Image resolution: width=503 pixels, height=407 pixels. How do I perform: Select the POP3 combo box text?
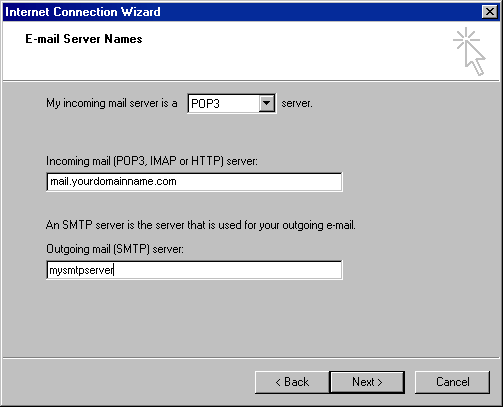(x=205, y=104)
